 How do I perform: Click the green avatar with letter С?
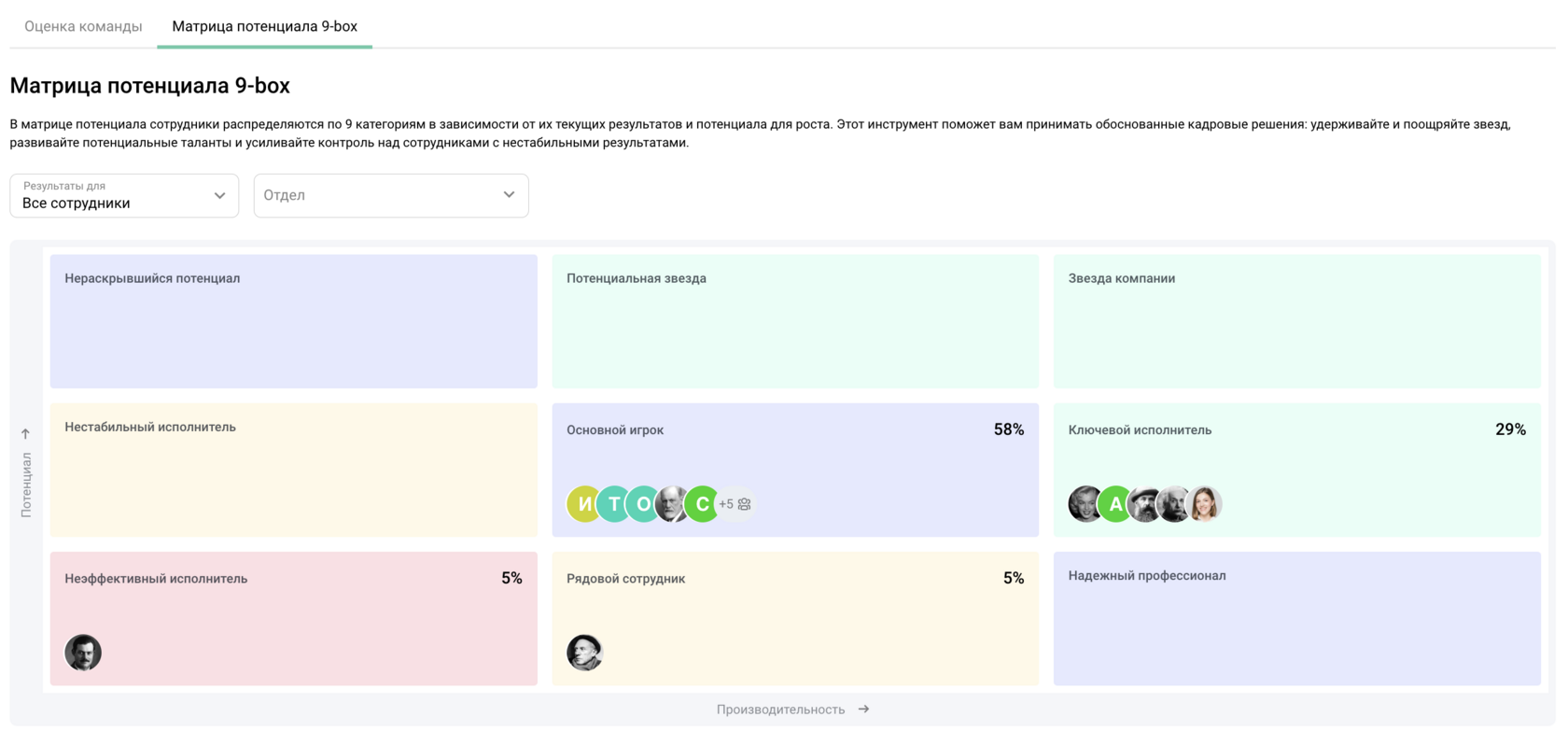[704, 504]
